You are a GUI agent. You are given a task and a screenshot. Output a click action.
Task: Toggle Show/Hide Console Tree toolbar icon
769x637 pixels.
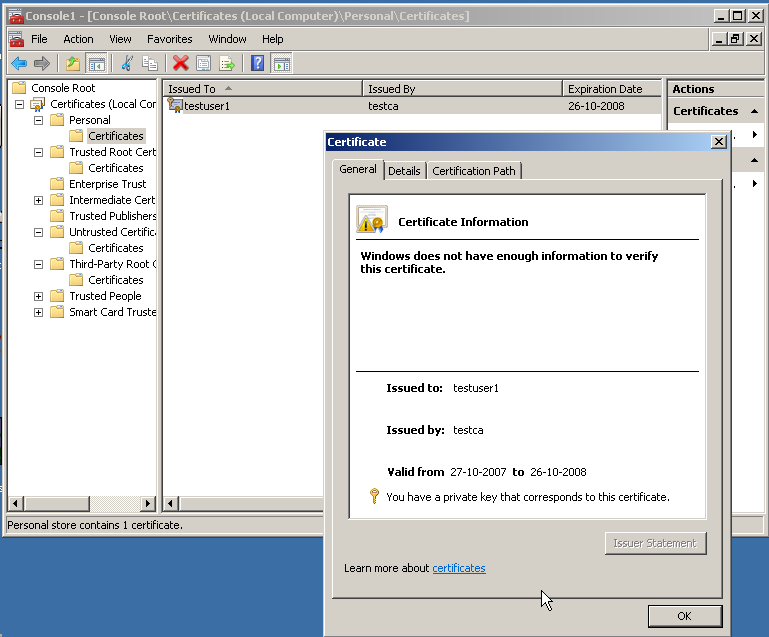click(x=97, y=64)
